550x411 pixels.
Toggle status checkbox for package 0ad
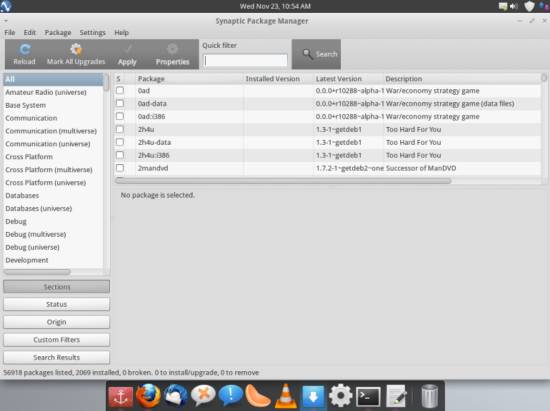[x=120, y=90]
